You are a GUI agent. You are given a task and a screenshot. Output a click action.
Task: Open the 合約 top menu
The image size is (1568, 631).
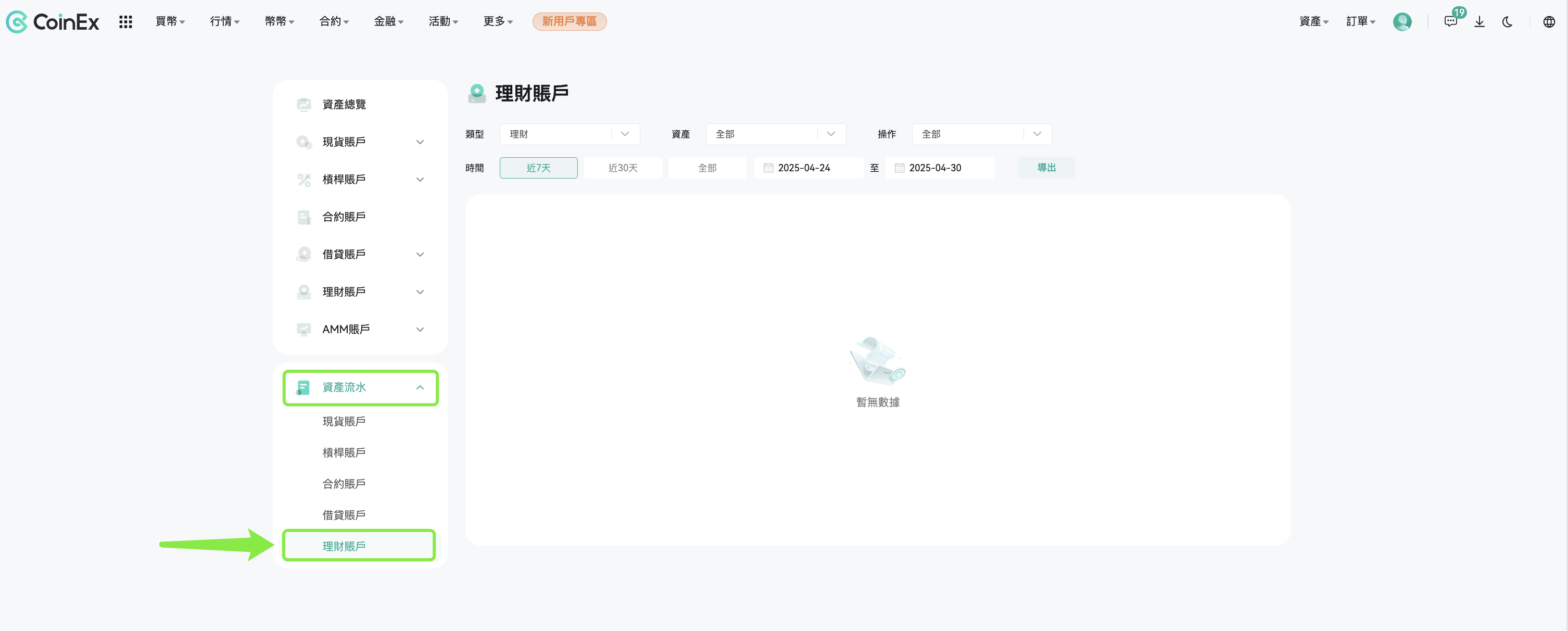tap(334, 22)
